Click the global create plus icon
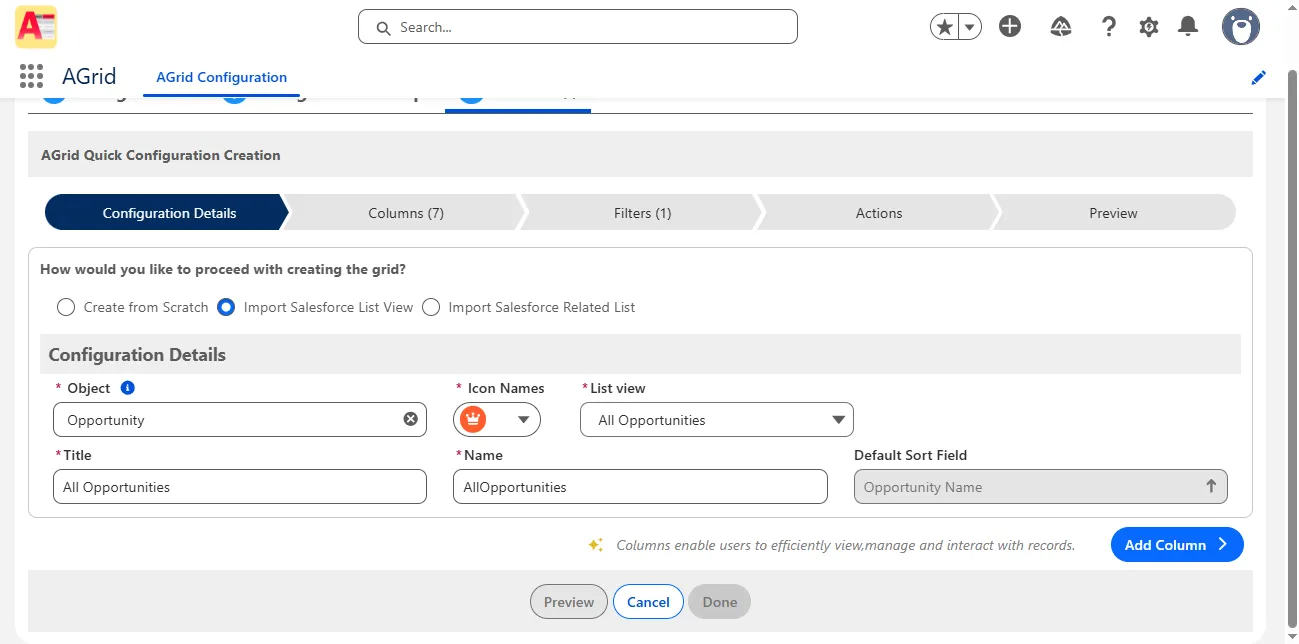The height and width of the screenshot is (644, 1299). [x=1010, y=27]
